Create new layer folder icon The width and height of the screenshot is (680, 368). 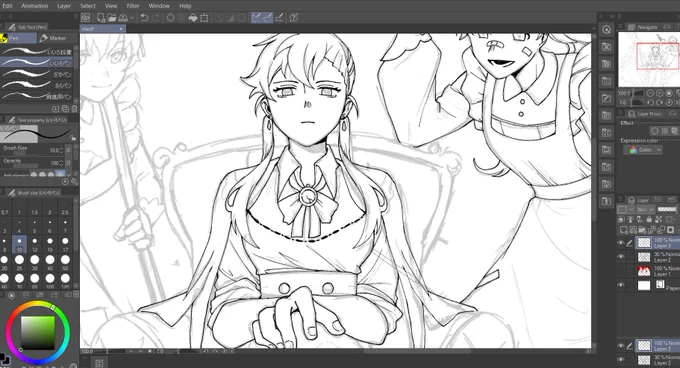pyautogui.click(x=643, y=230)
